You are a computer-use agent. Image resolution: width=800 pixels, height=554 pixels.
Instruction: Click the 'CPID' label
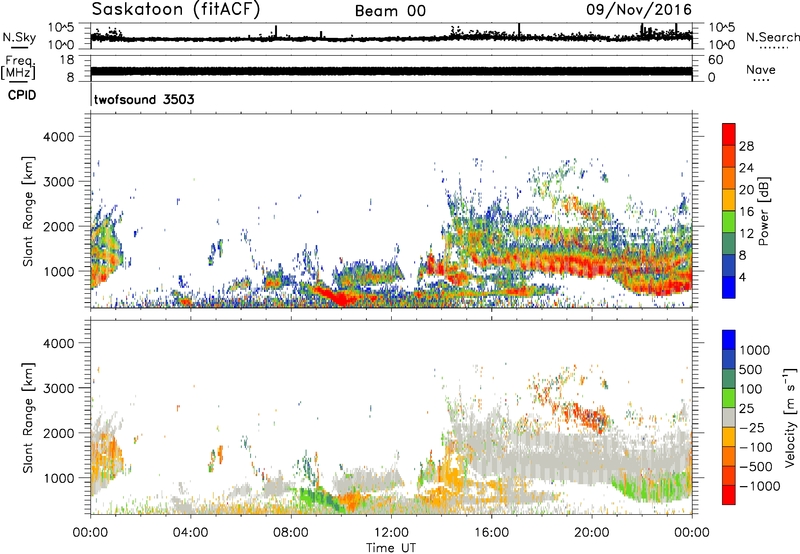click(22, 95)
